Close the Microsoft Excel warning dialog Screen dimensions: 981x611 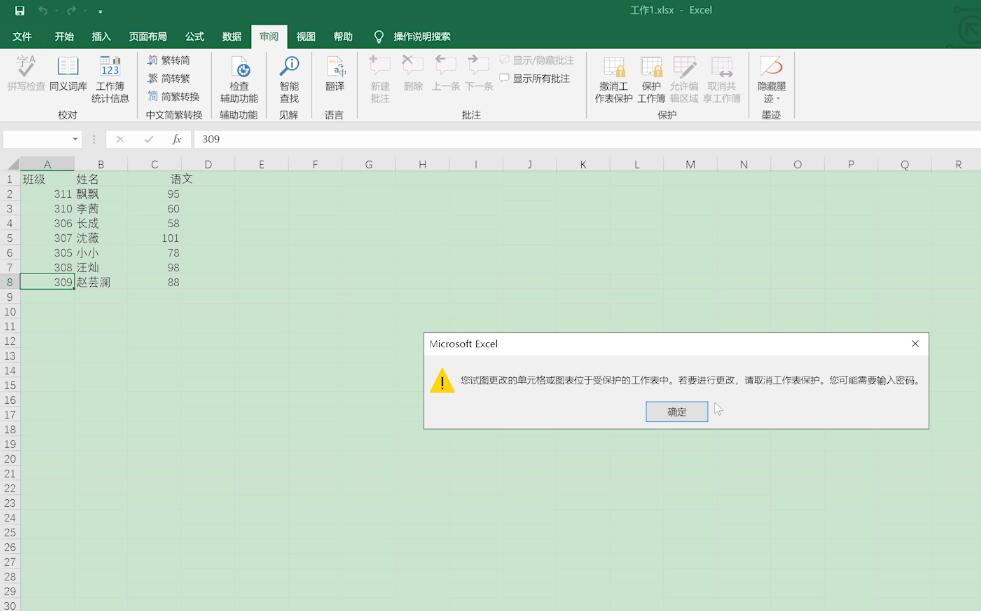[x=915, y=344]
